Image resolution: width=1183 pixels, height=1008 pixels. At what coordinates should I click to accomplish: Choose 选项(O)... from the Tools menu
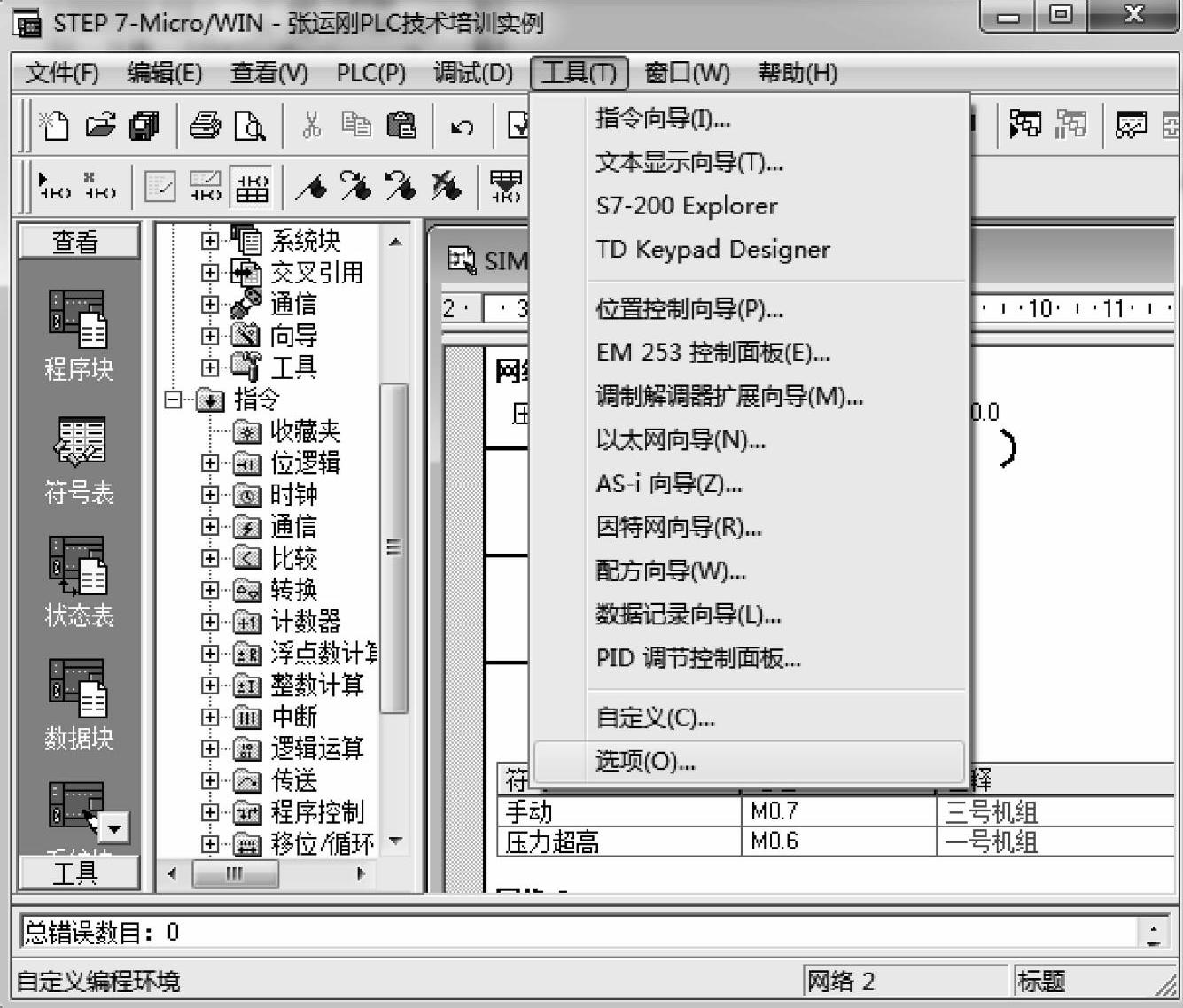click(749, 761)
